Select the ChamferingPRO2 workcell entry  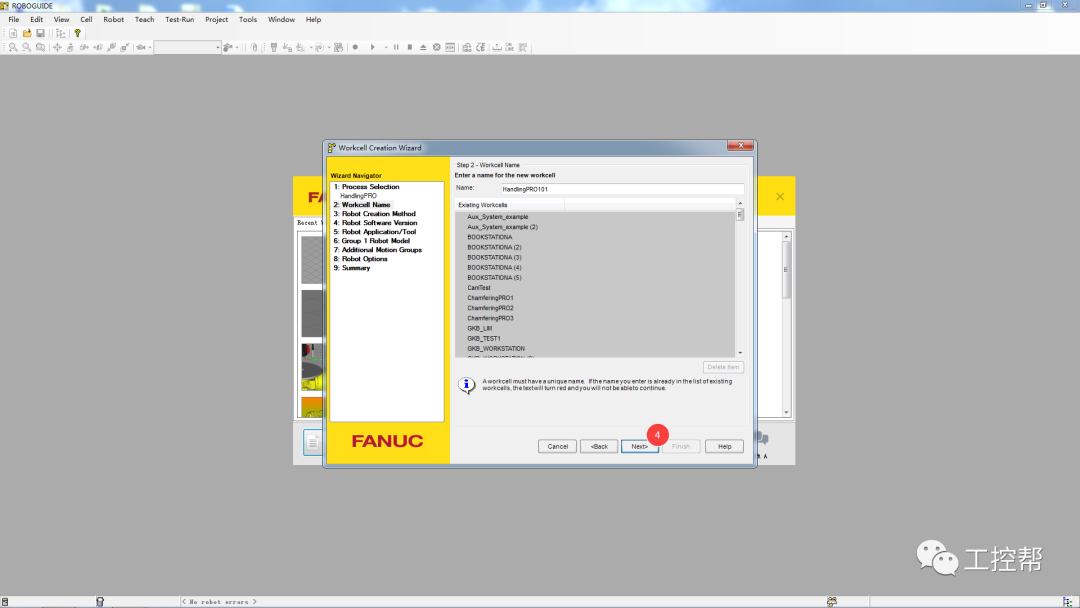point(490,308)
